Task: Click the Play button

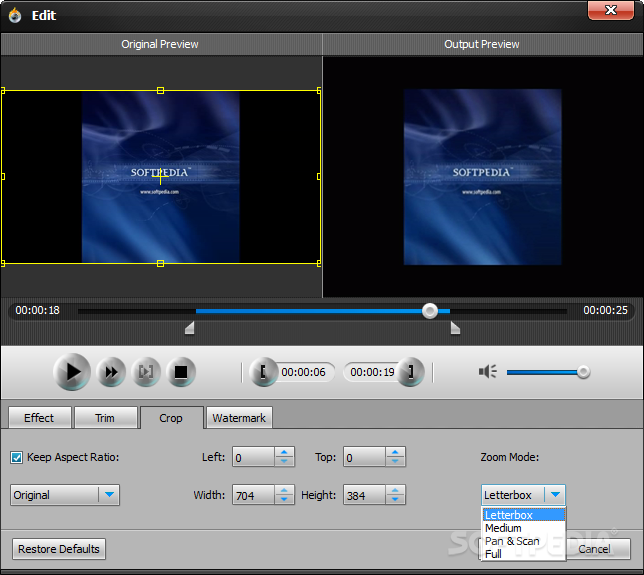Action: point(72,372)
